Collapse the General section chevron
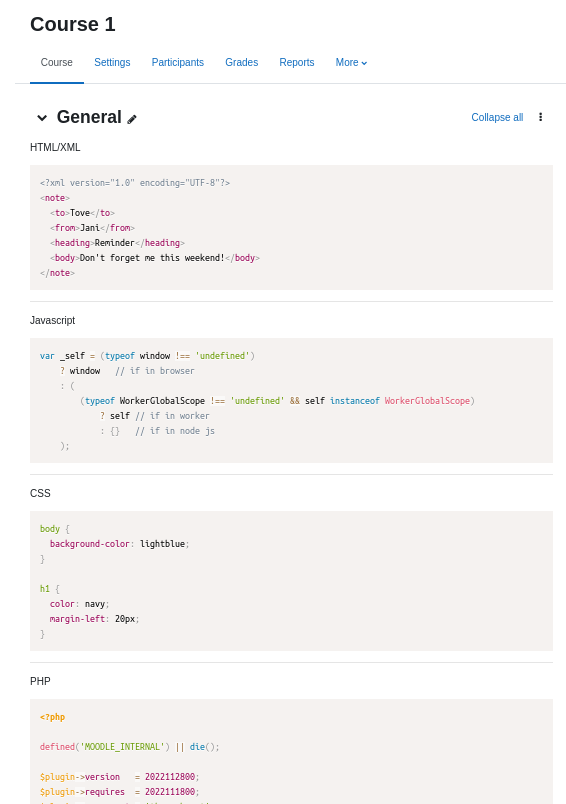The image size is (566, 804). pyautogui.click(x=42, y=118)
